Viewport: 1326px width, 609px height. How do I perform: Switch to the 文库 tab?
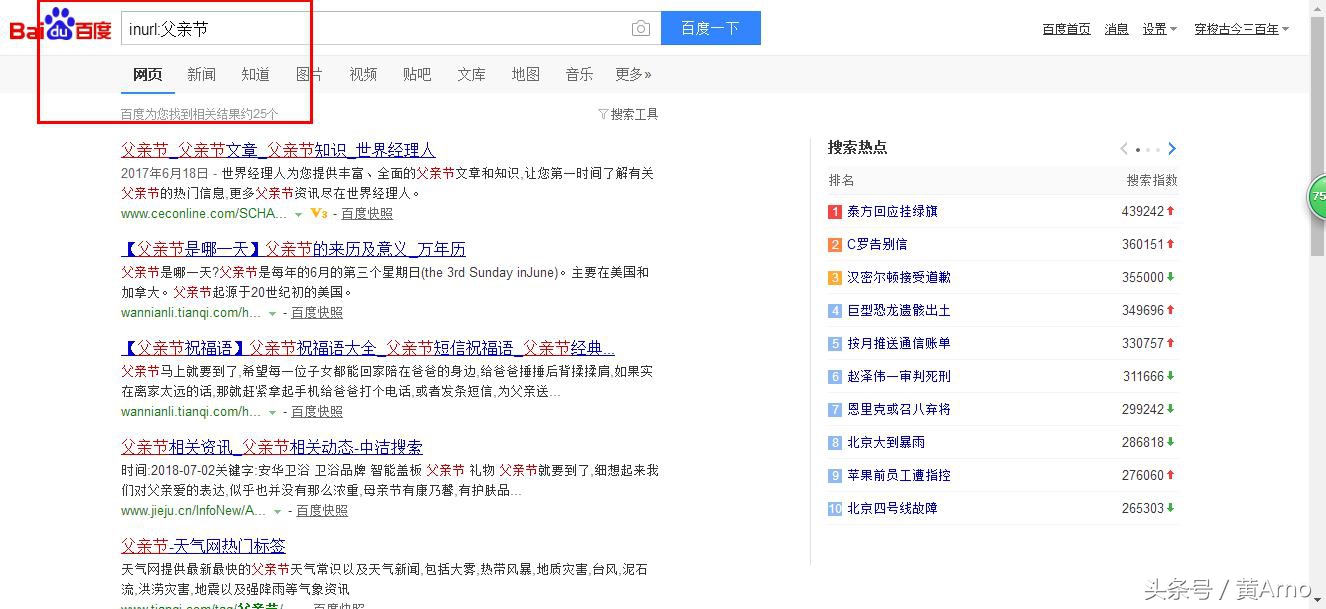(x=471, y=74)
